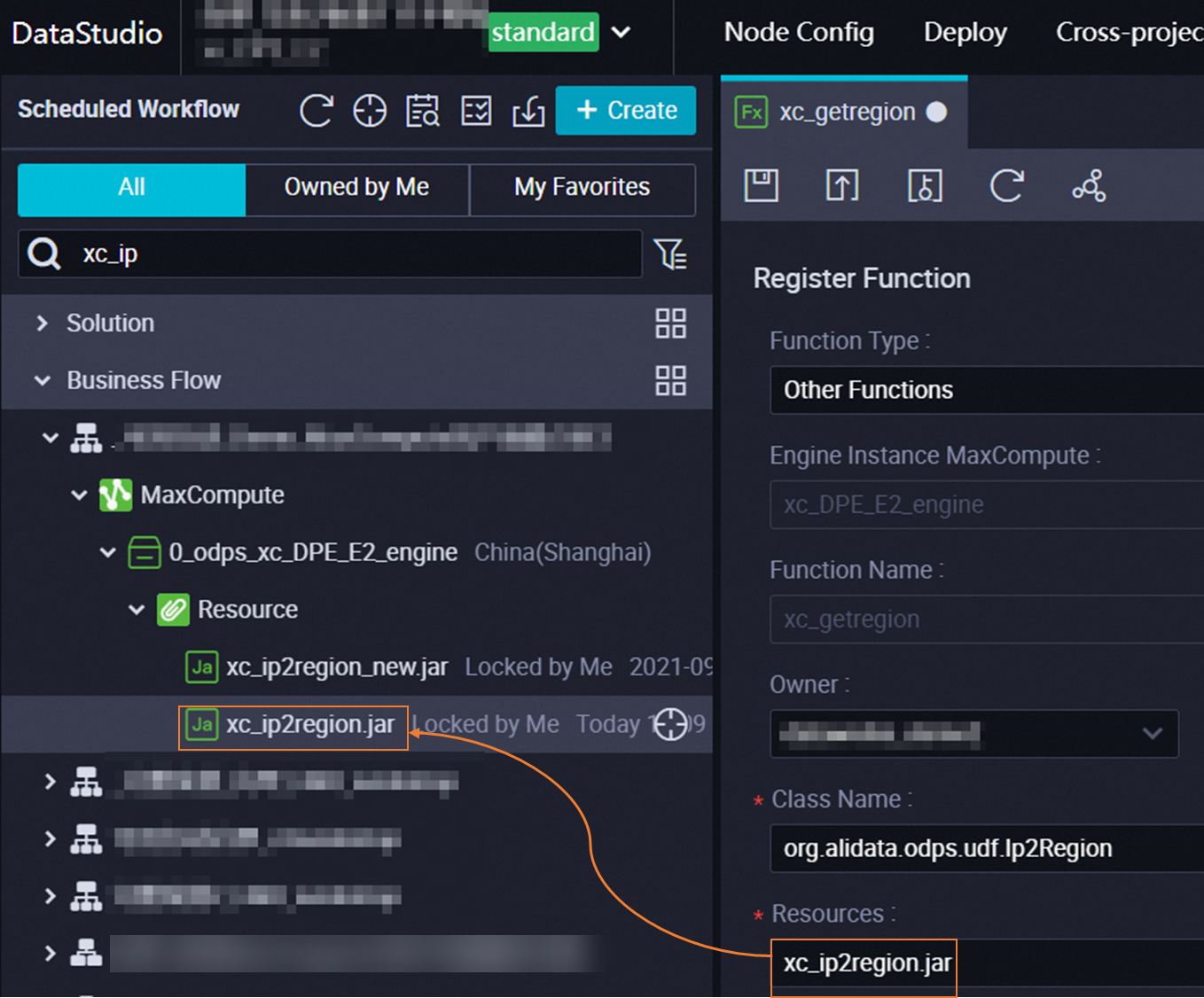Viewport: 1204px width, 998px height.
Task: Open Cross-project menu item
Action: click(x=1130, y=33)
